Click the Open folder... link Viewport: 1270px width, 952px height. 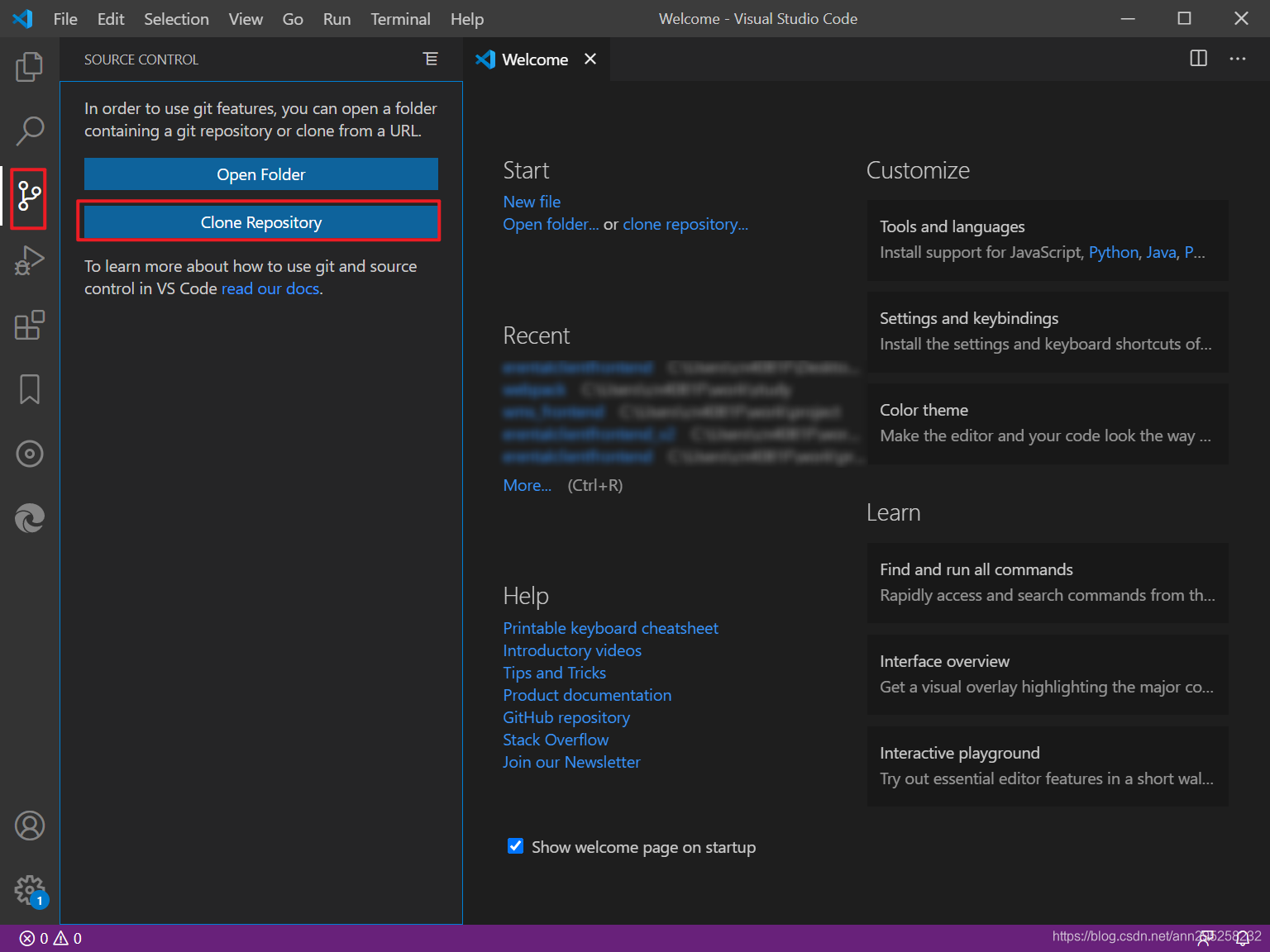551,224
